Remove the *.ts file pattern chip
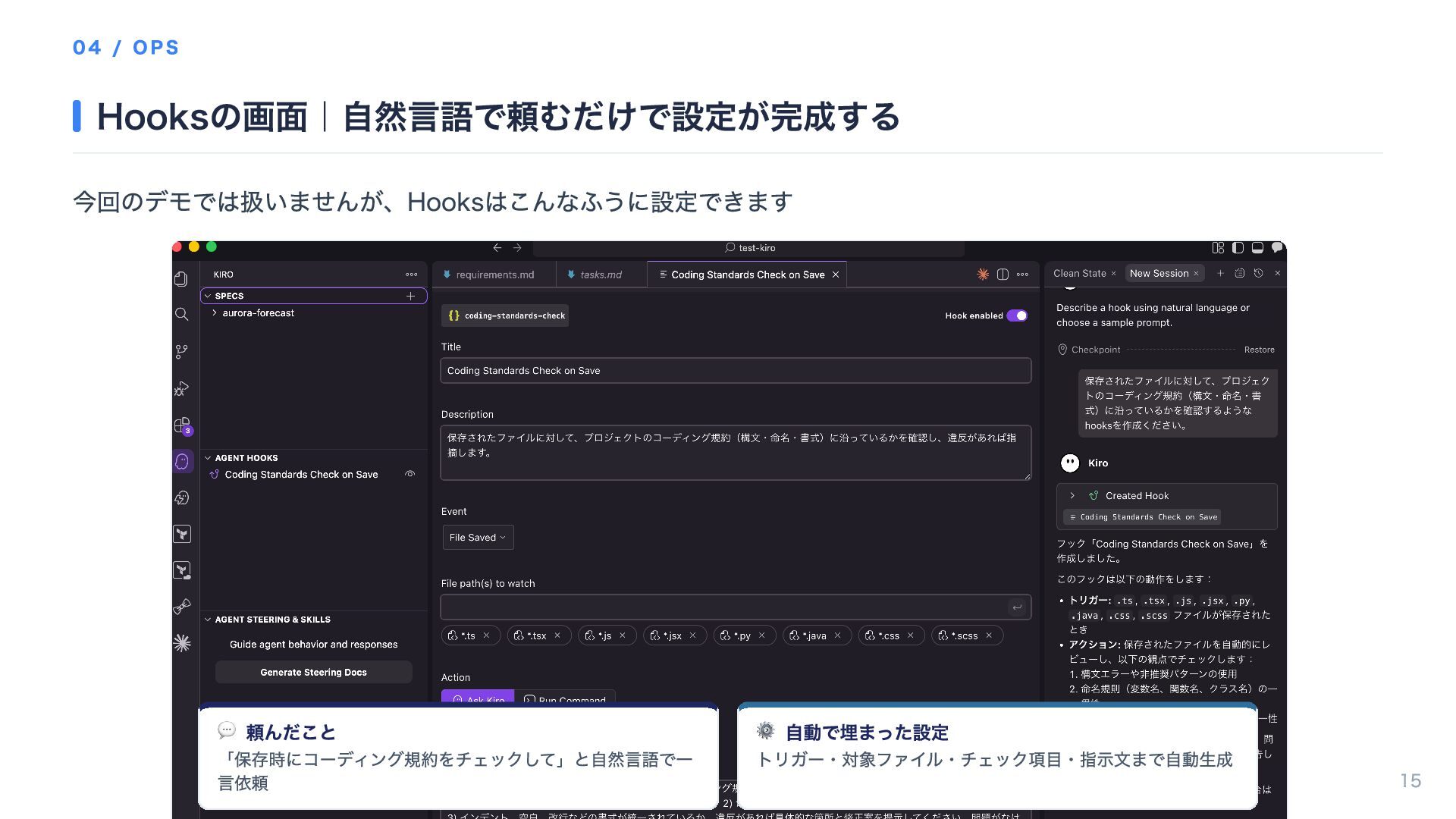 (486, 635)
